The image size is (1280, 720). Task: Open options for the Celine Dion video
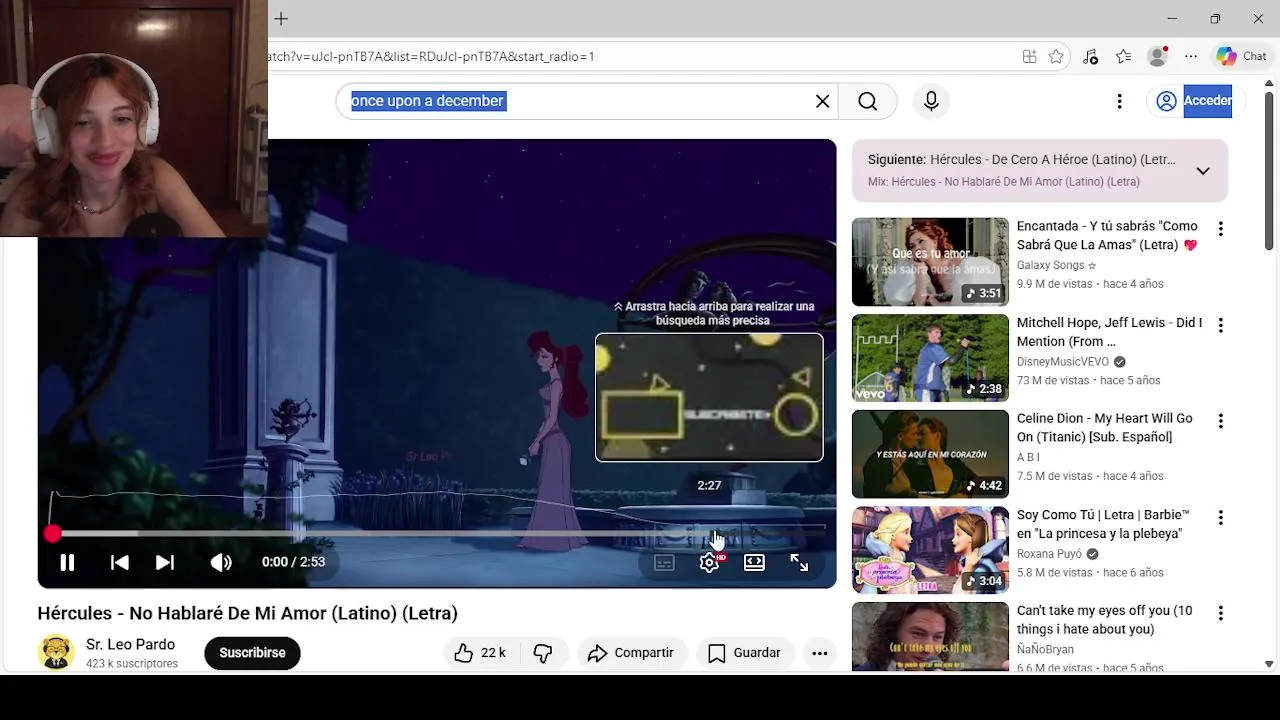[1220, 421]
